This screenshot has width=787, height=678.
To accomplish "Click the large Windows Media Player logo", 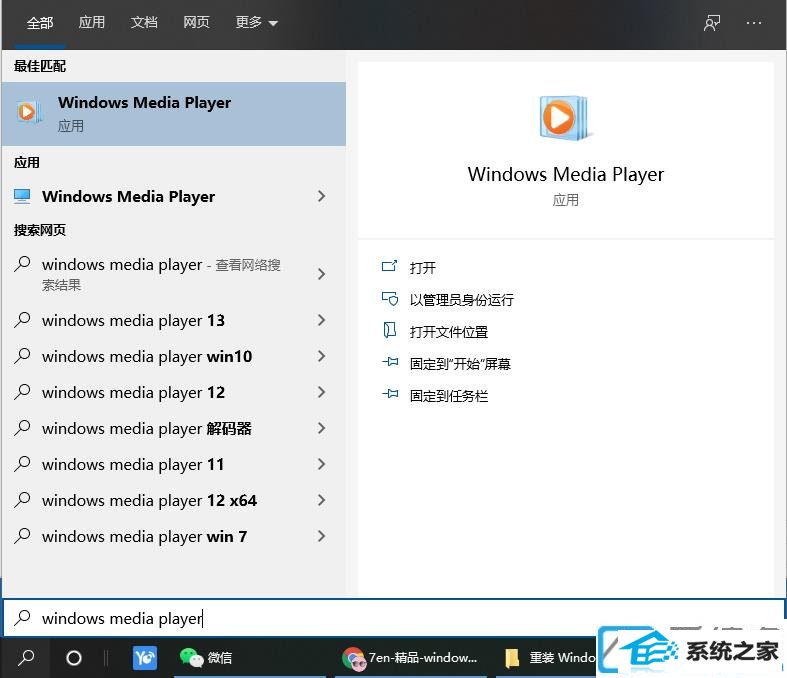I will 564,118.
